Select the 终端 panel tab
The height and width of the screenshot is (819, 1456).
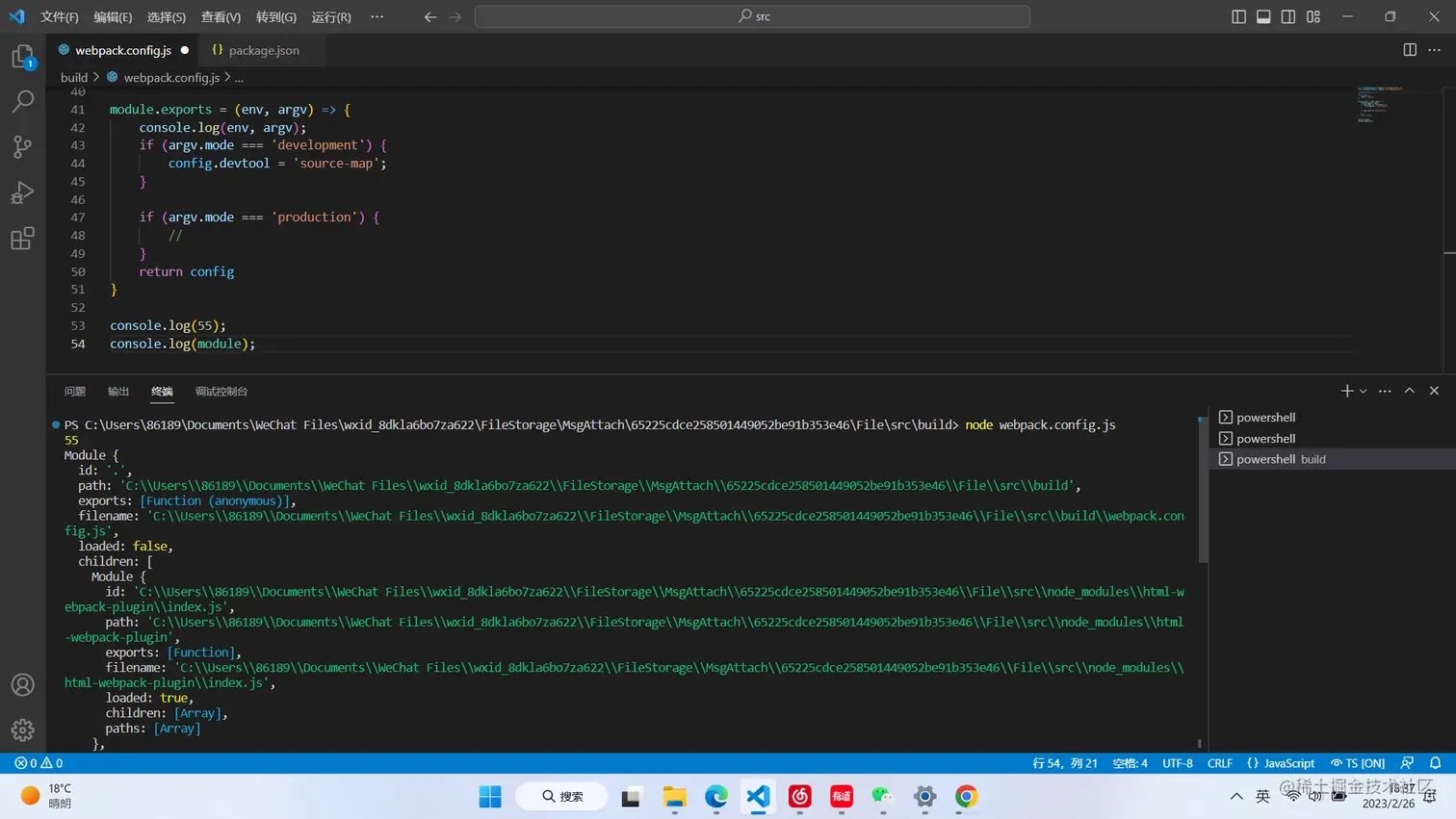coord(162,391)
